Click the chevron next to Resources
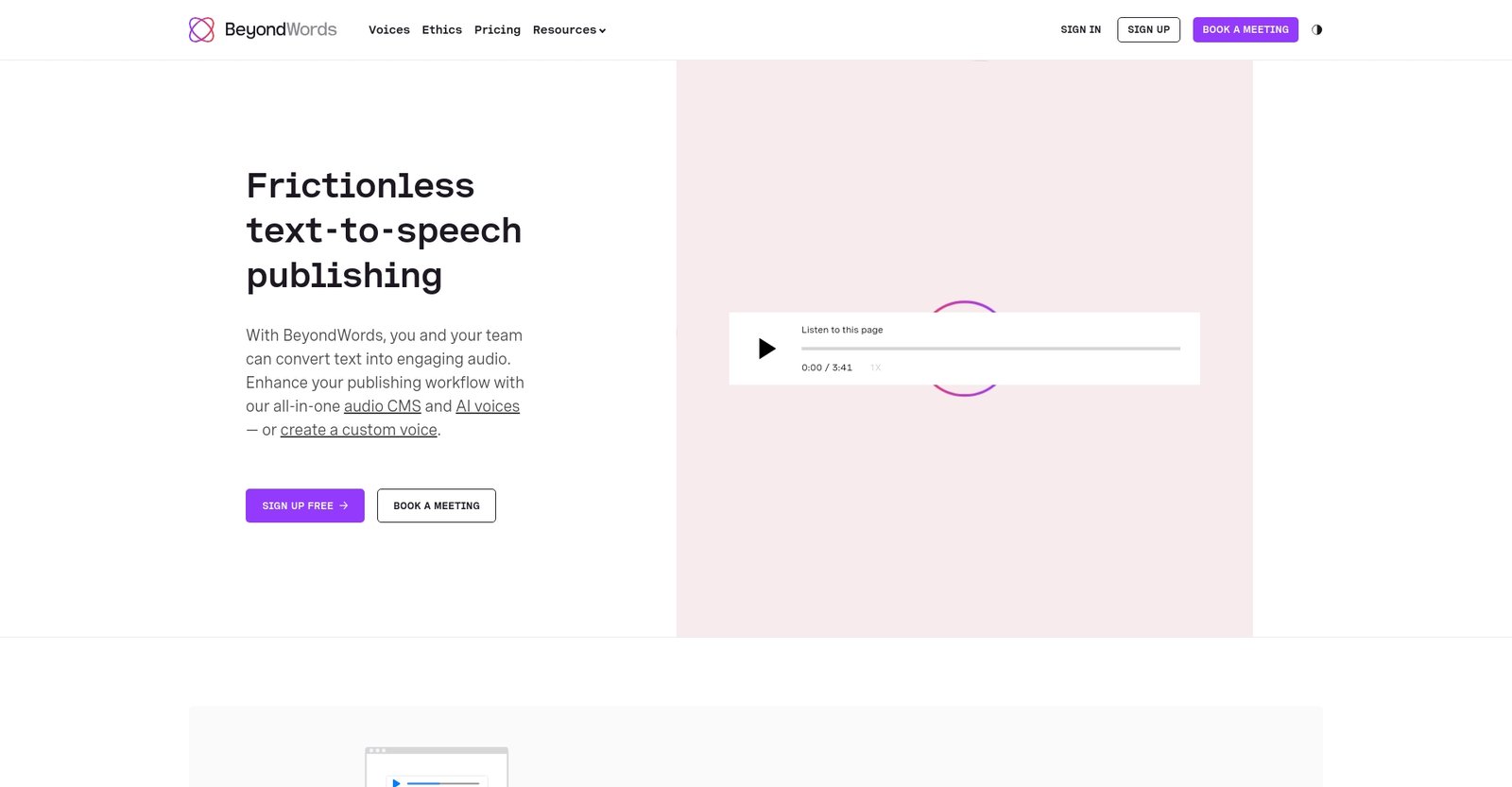 pos(603,31)
